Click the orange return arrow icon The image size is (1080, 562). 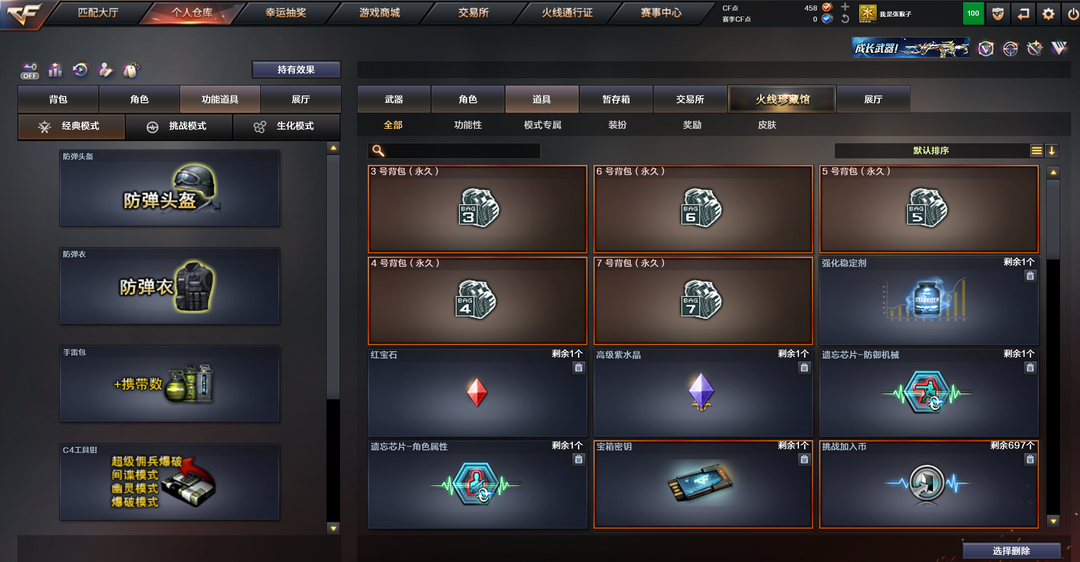pos(1023,13)
